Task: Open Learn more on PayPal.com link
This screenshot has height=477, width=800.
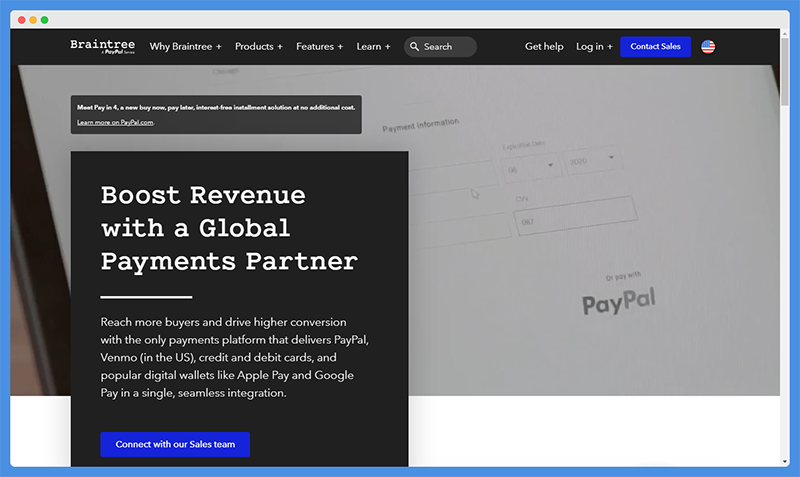Action: coord(115,122)
